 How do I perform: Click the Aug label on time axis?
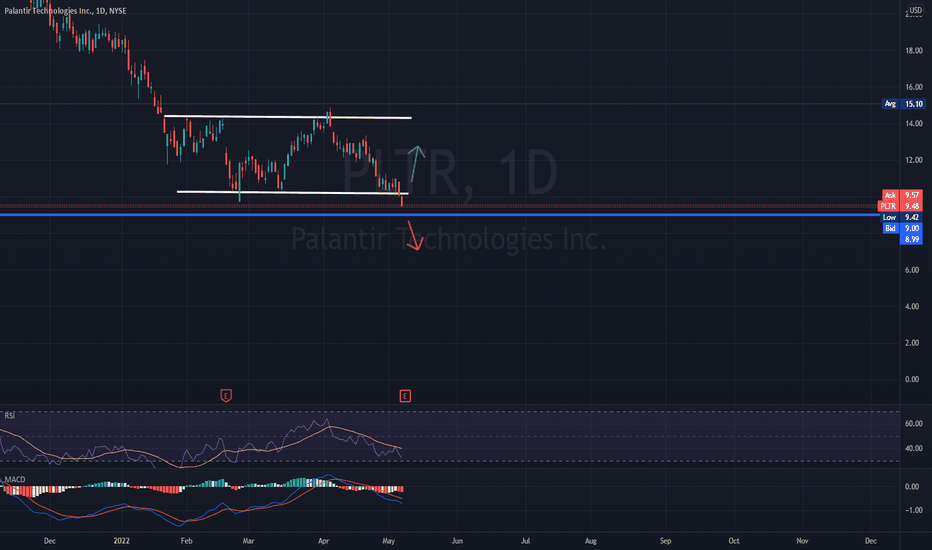(590, 541)
